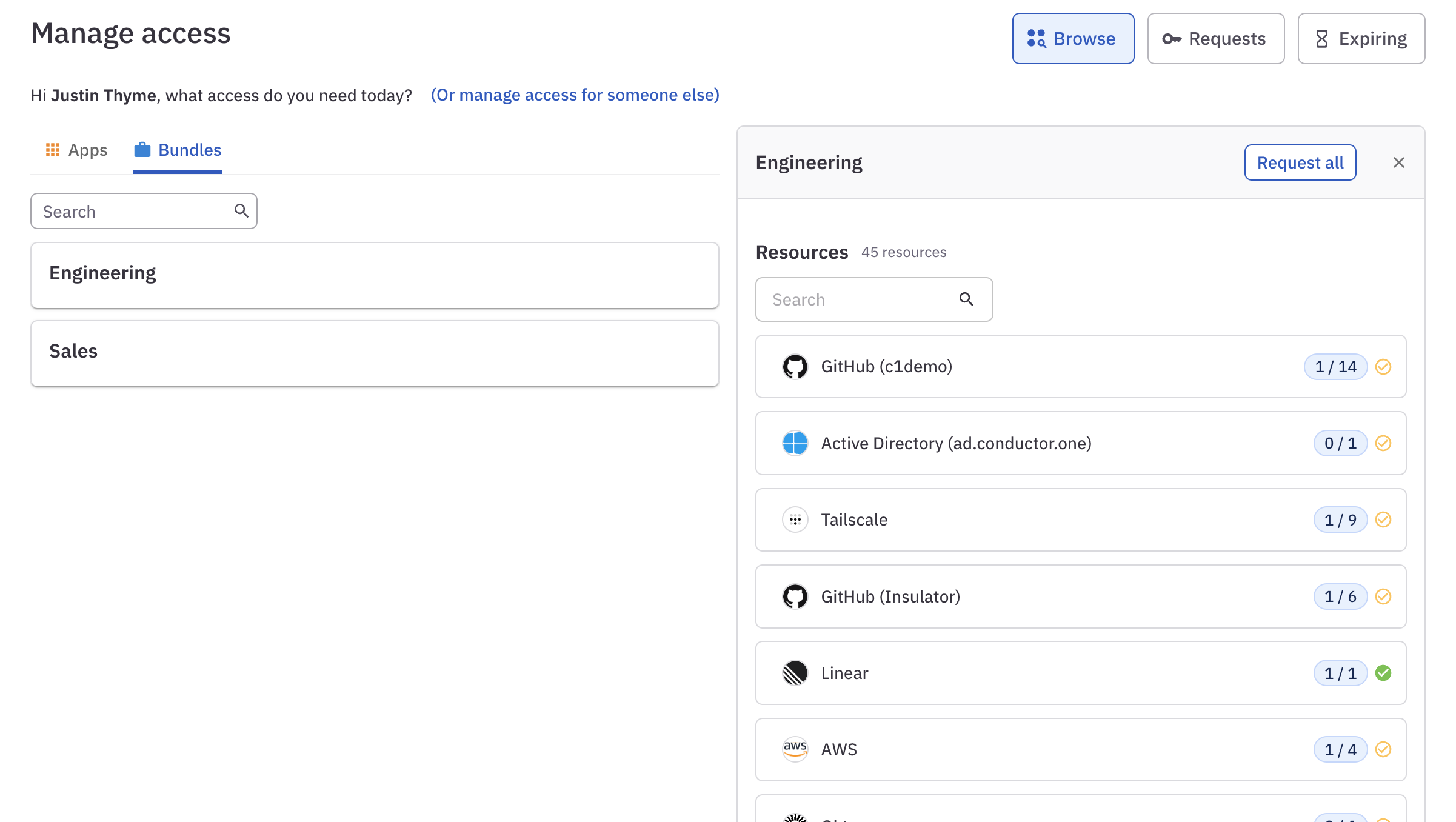Click the 45 resources count text
This screenshot has height=822, width=1456.
[904, 252]
